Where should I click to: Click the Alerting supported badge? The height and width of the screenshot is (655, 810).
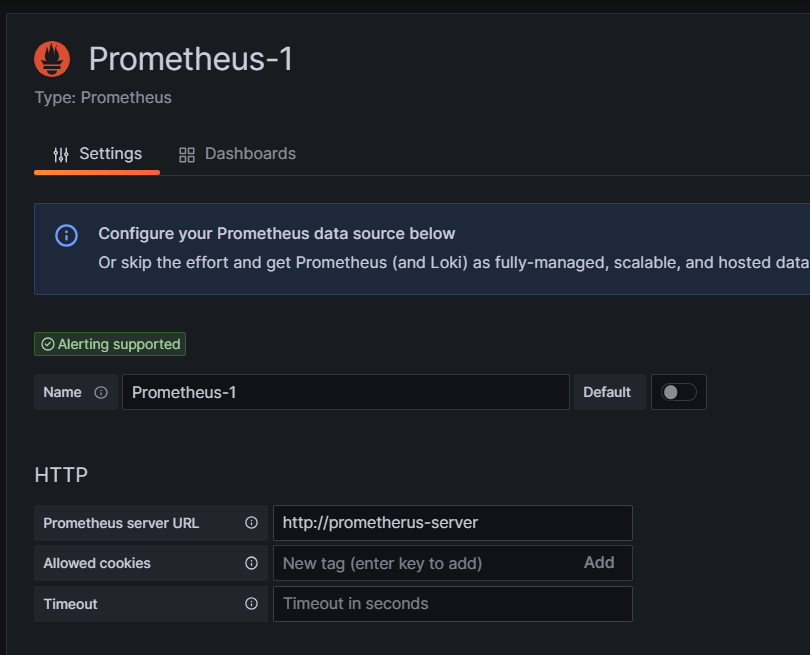pos(110,344)
